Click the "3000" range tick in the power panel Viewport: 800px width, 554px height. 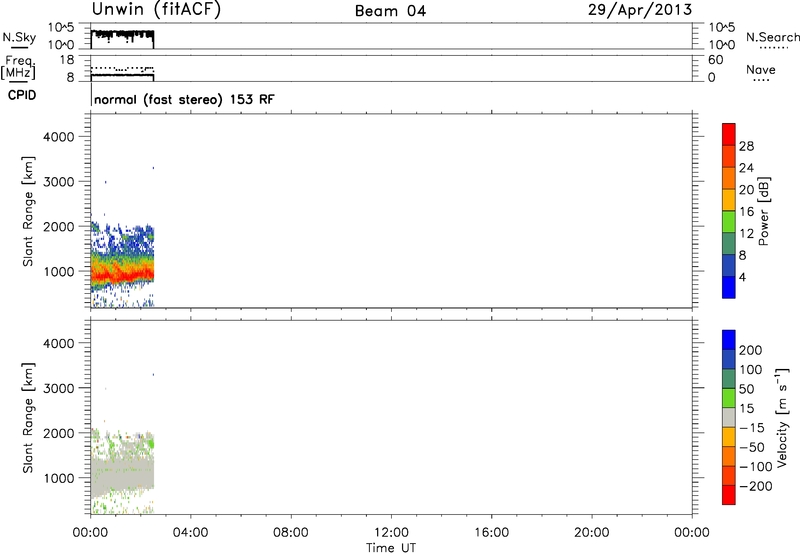[x=59, y=182]
